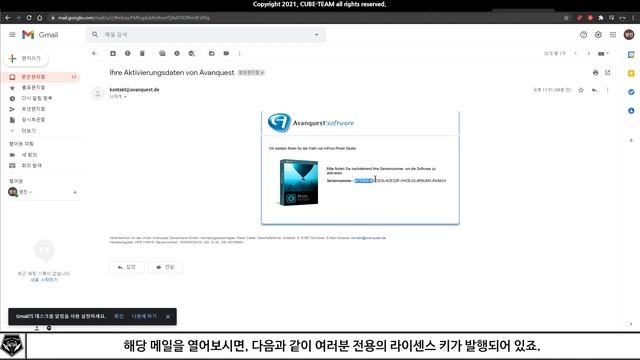Open Google apps grid icon

pyautogui.click(x=613, y=35)
